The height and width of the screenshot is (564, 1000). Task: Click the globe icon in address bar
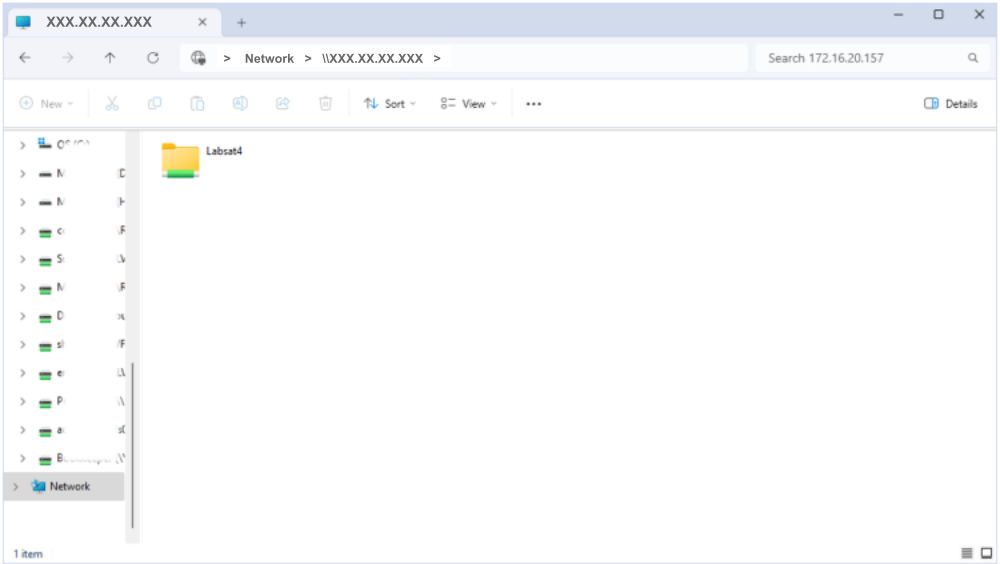[x=198, y=58]
